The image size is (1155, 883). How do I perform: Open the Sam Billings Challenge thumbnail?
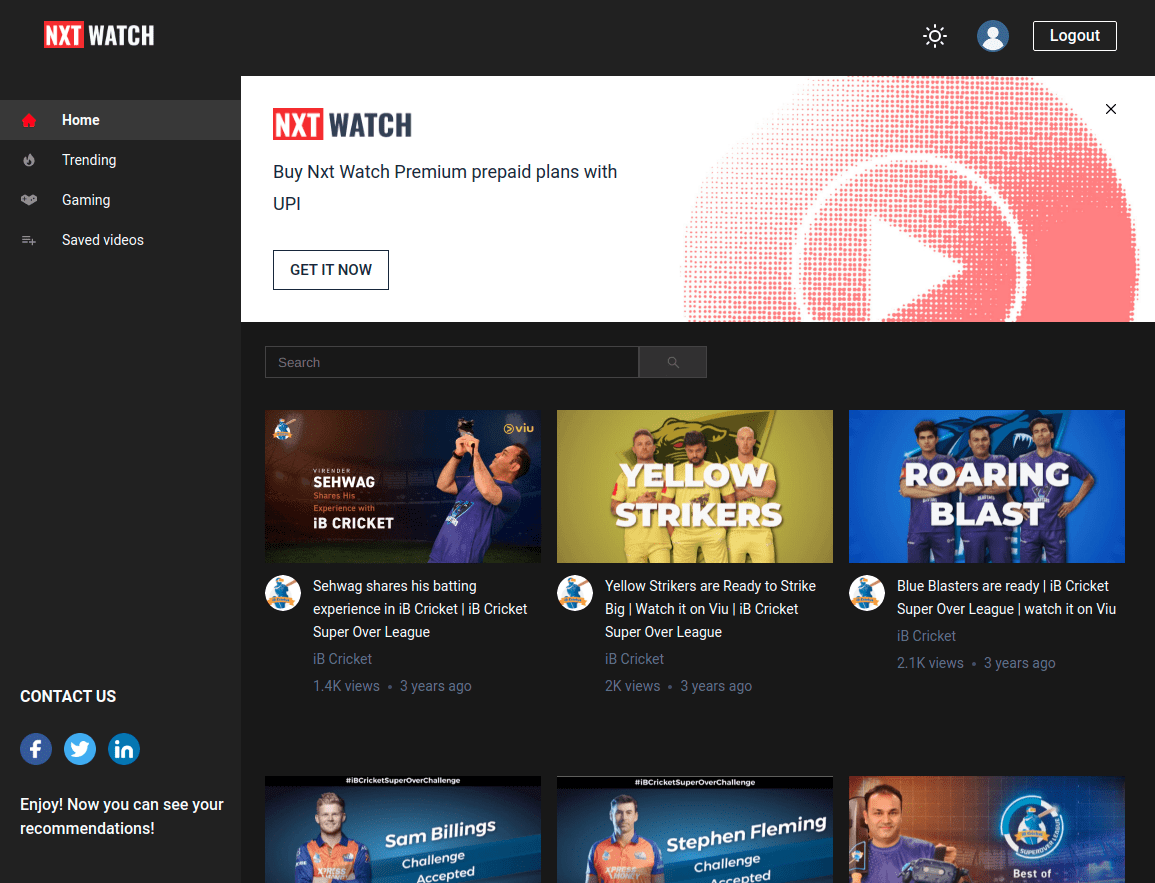point(403,829)
